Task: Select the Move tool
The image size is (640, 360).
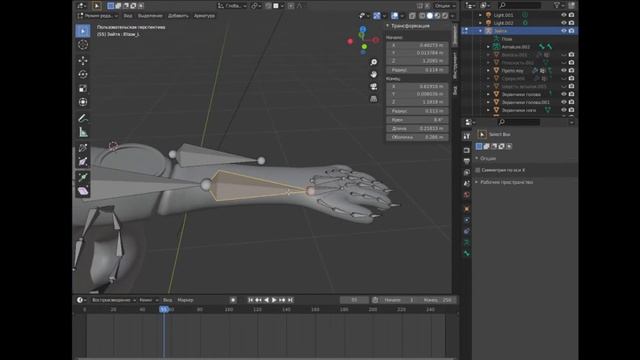Action: pyautogui.click(x=83, y=60)
